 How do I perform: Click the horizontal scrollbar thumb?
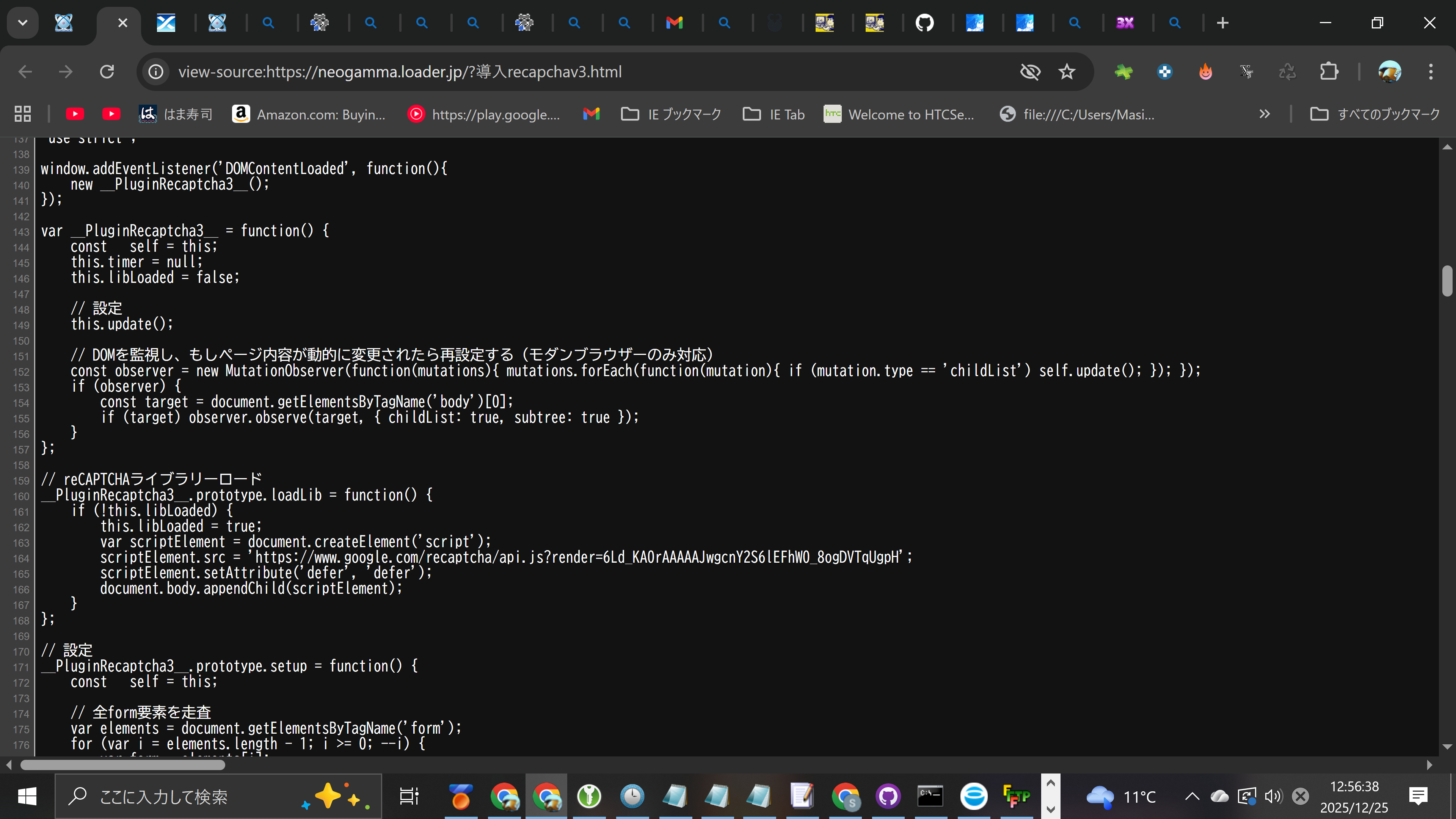[x=122, y=765]
